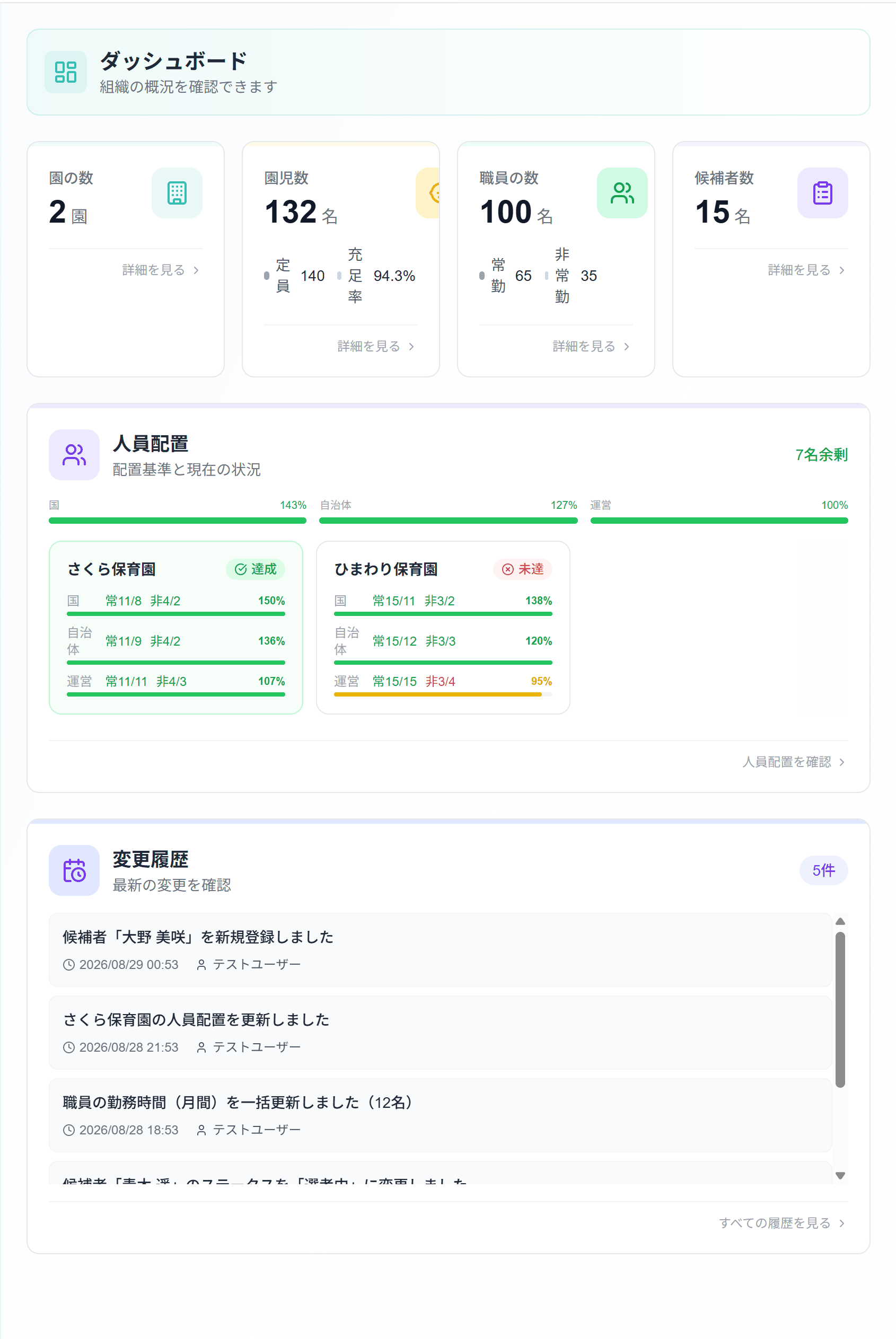Click ひまわり保育園 運営 95% yellow bar
The height and width of the screenshot is (1339, 896).
click(x=443, y=694)
